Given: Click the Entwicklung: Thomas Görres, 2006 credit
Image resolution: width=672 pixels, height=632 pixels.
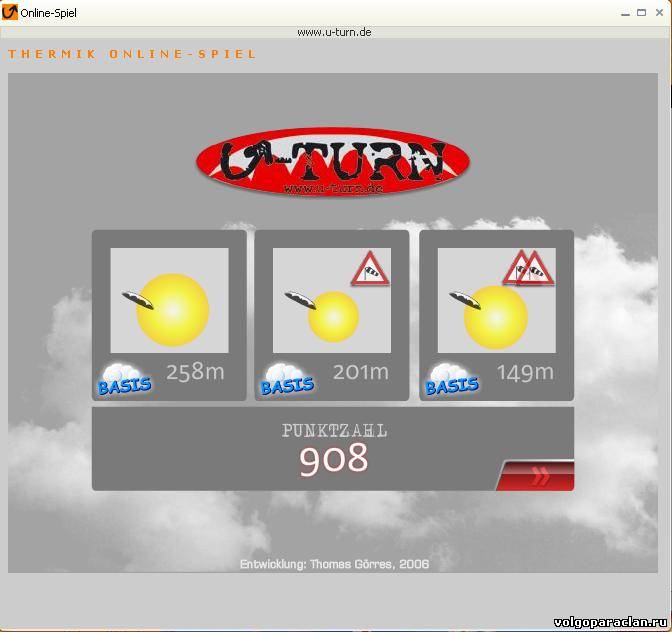Looking at the screenshot, I should tap(334, 564).
